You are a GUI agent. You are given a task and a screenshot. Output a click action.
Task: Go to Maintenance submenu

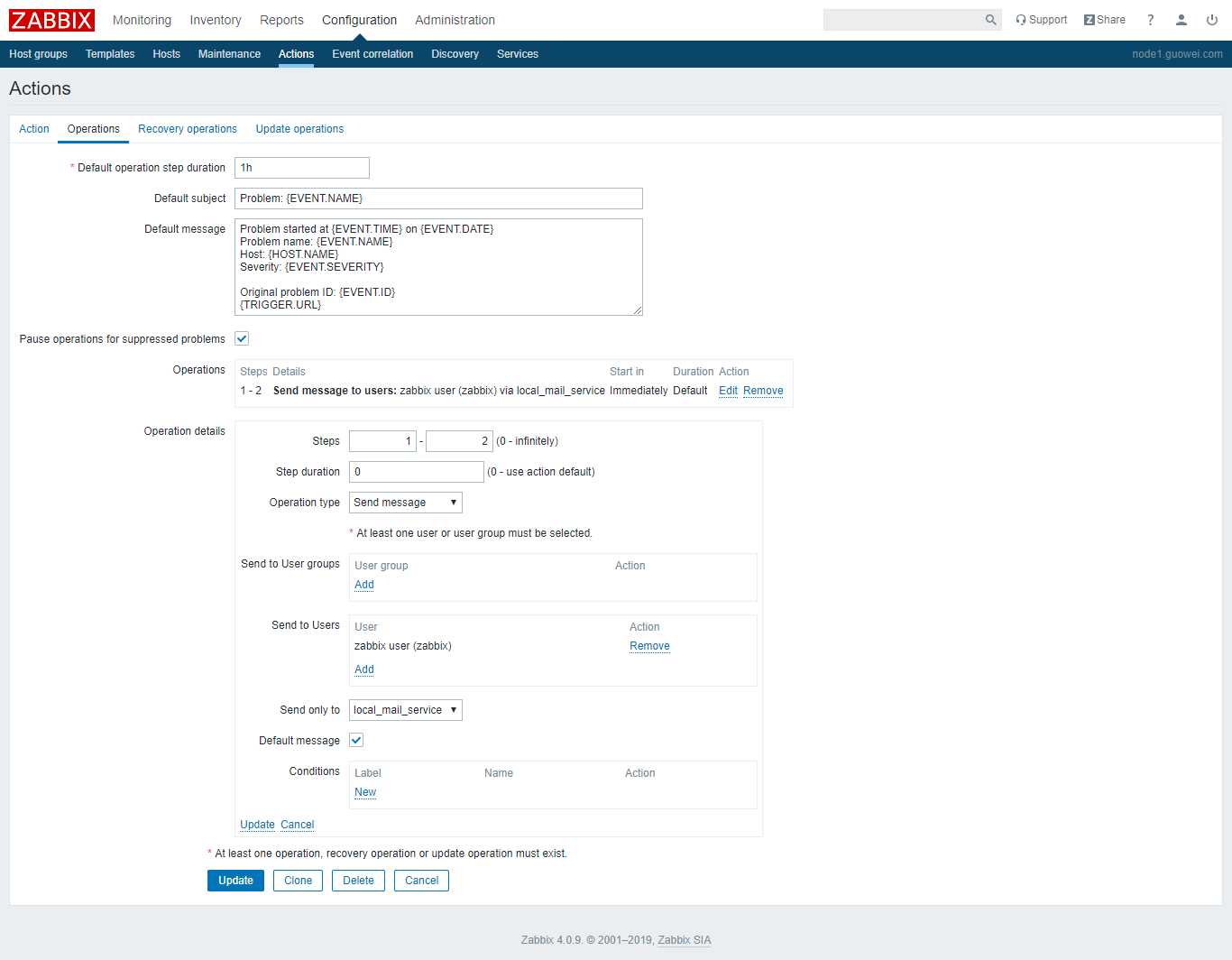[x=229, y=54]
